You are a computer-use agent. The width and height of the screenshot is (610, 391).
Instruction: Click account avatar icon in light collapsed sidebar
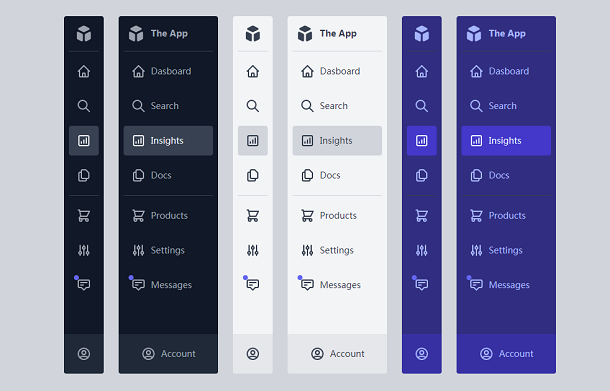[253, 354]
